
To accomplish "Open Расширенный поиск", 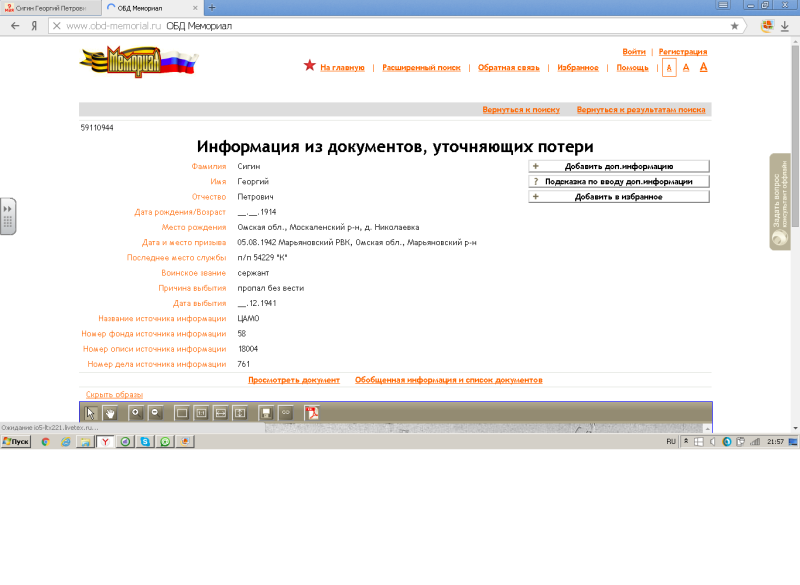I will pyautogui.click(x=421, y=67).
